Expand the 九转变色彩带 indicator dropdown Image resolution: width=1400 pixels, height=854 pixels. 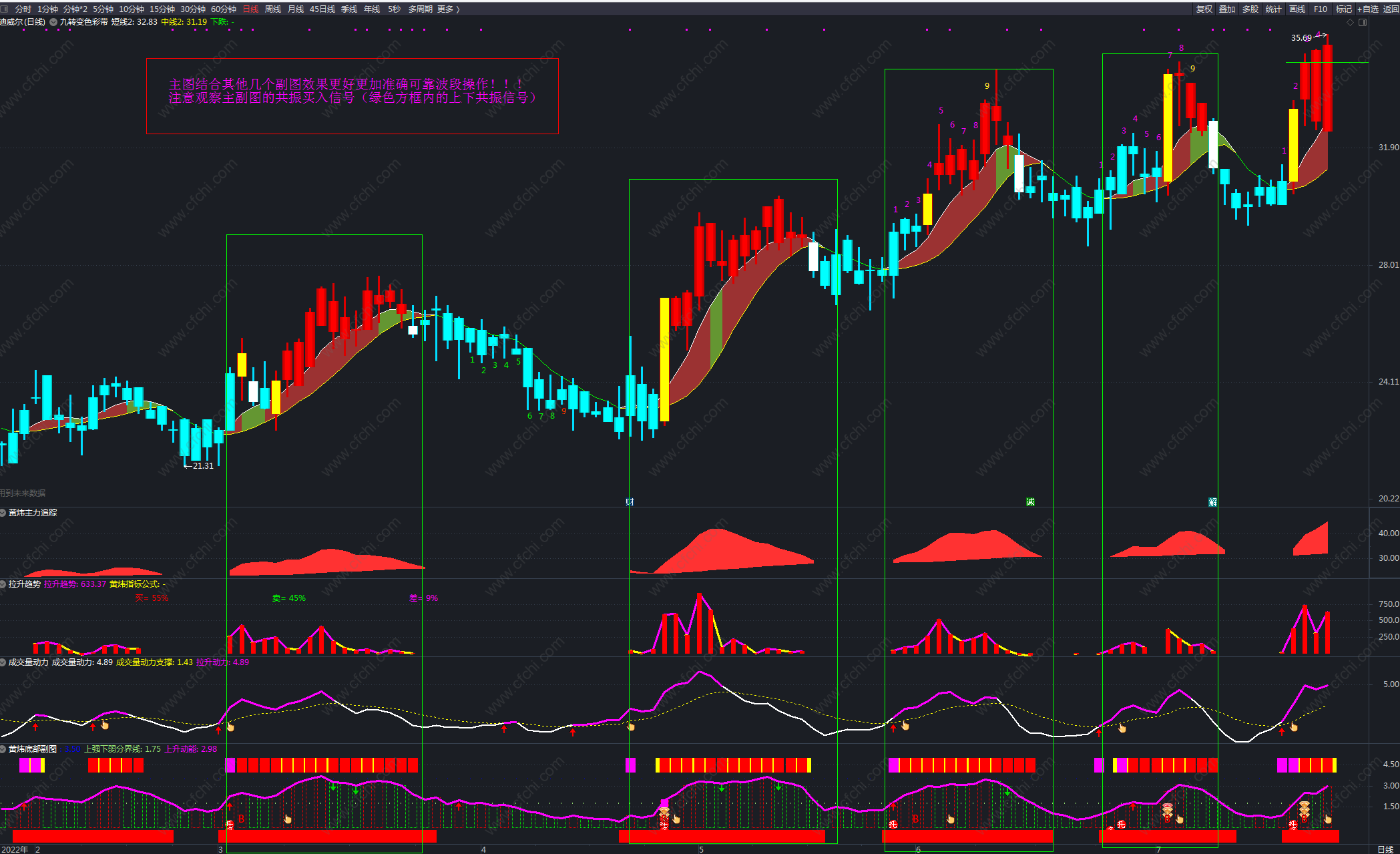pyautogui.click(x=53, y=22)
